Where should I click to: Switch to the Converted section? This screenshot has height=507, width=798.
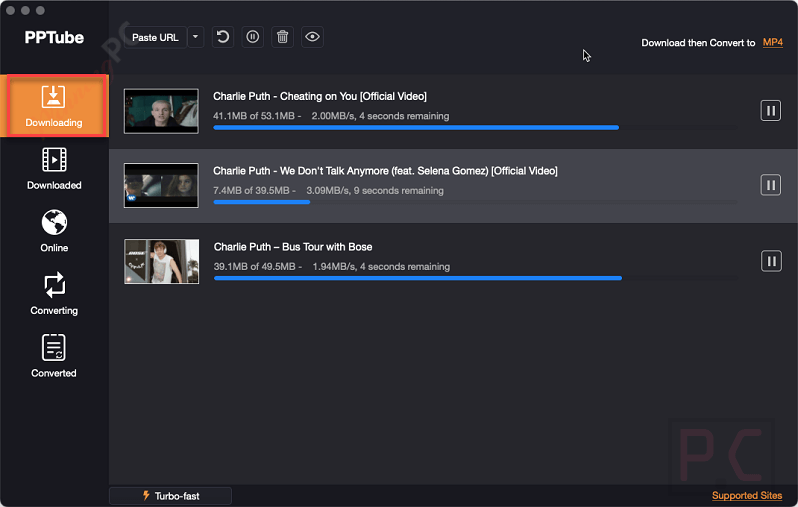[x=54, y=356]
